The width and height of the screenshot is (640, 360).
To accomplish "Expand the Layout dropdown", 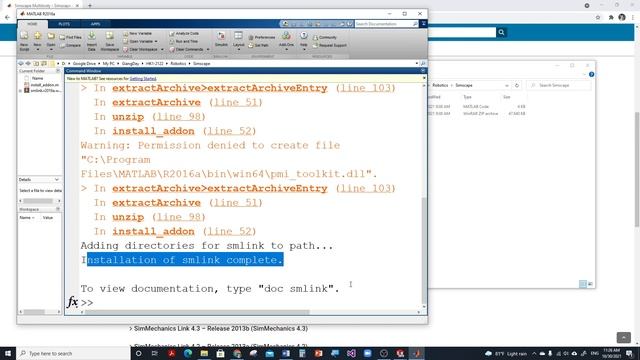I will click(238, 49).
